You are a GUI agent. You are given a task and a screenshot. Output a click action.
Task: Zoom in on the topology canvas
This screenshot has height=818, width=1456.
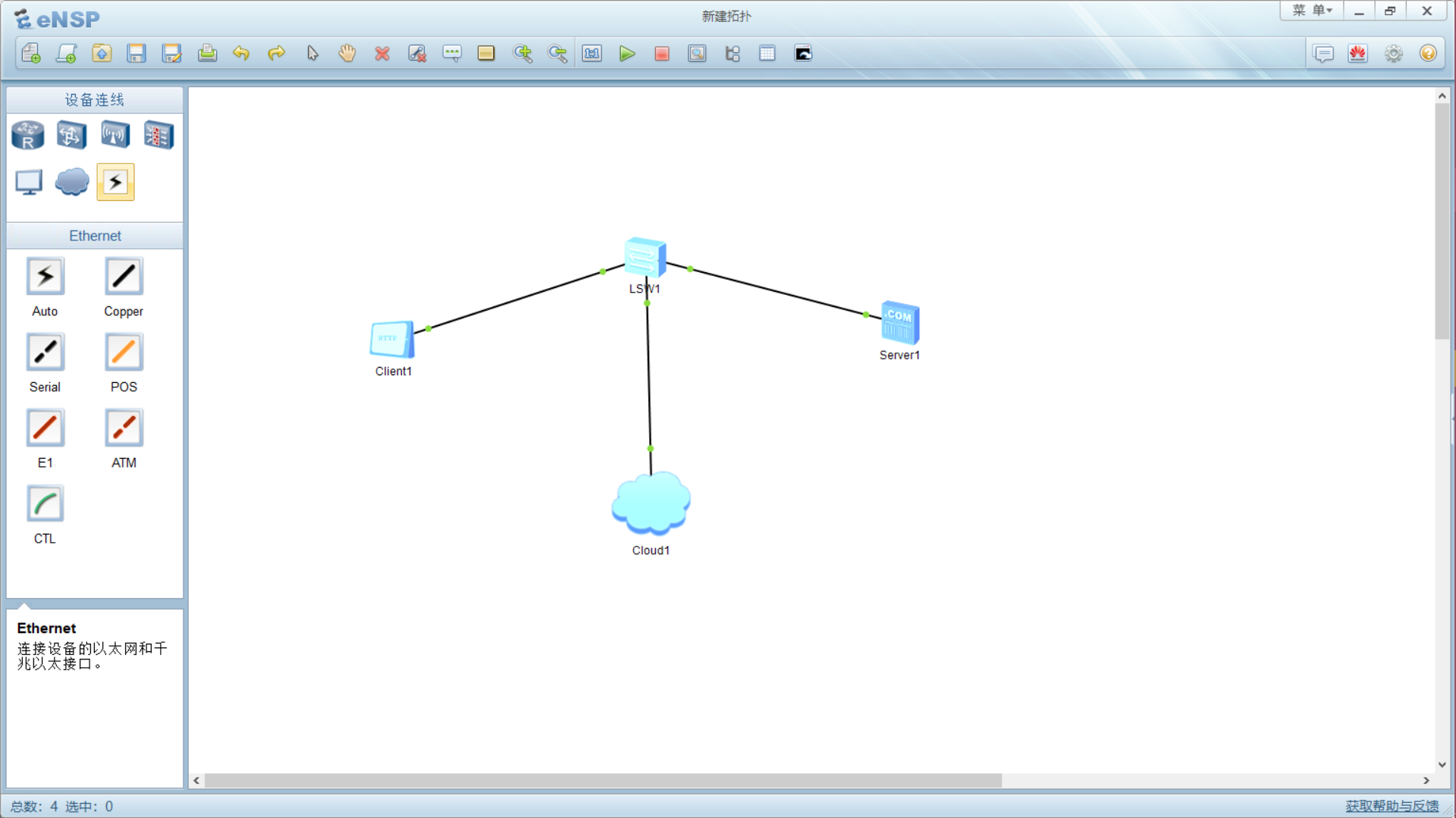pyautogui.click(x=522, y=54)
